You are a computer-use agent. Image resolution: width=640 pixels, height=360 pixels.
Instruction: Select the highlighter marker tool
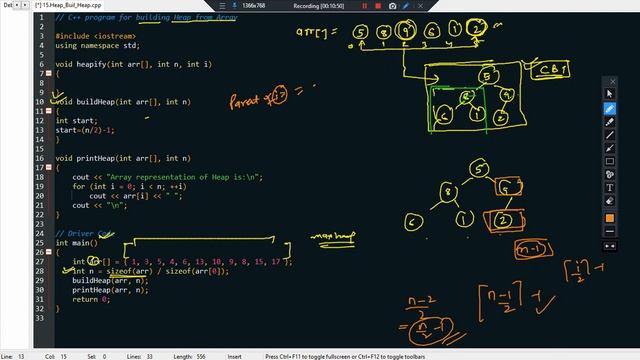(609, 122)
